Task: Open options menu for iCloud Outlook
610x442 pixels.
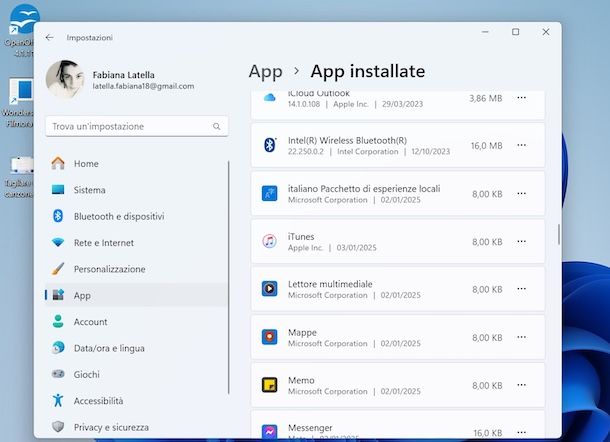Action: 521,98
